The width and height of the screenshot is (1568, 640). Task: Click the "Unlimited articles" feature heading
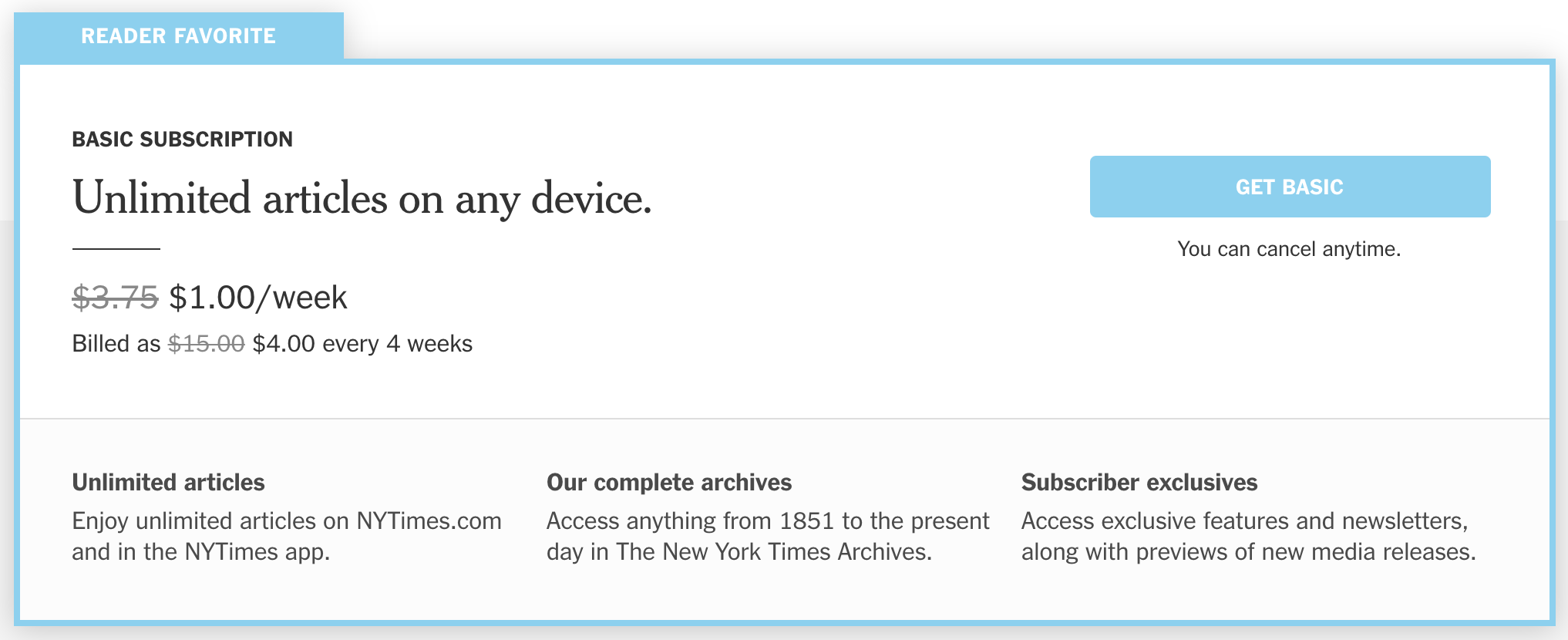coord(168,483)
